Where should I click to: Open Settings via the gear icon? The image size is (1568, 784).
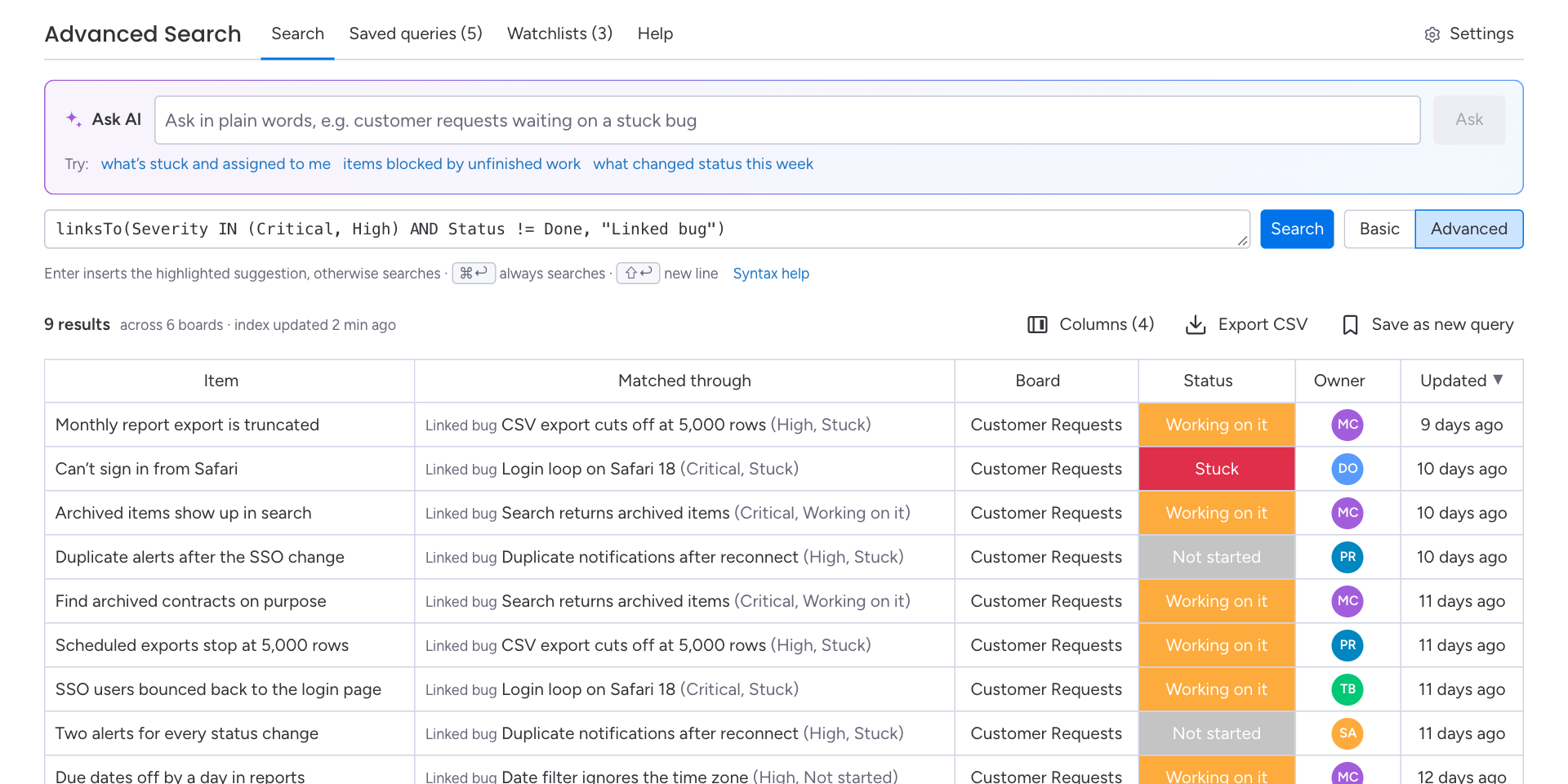pos(1432,34)
